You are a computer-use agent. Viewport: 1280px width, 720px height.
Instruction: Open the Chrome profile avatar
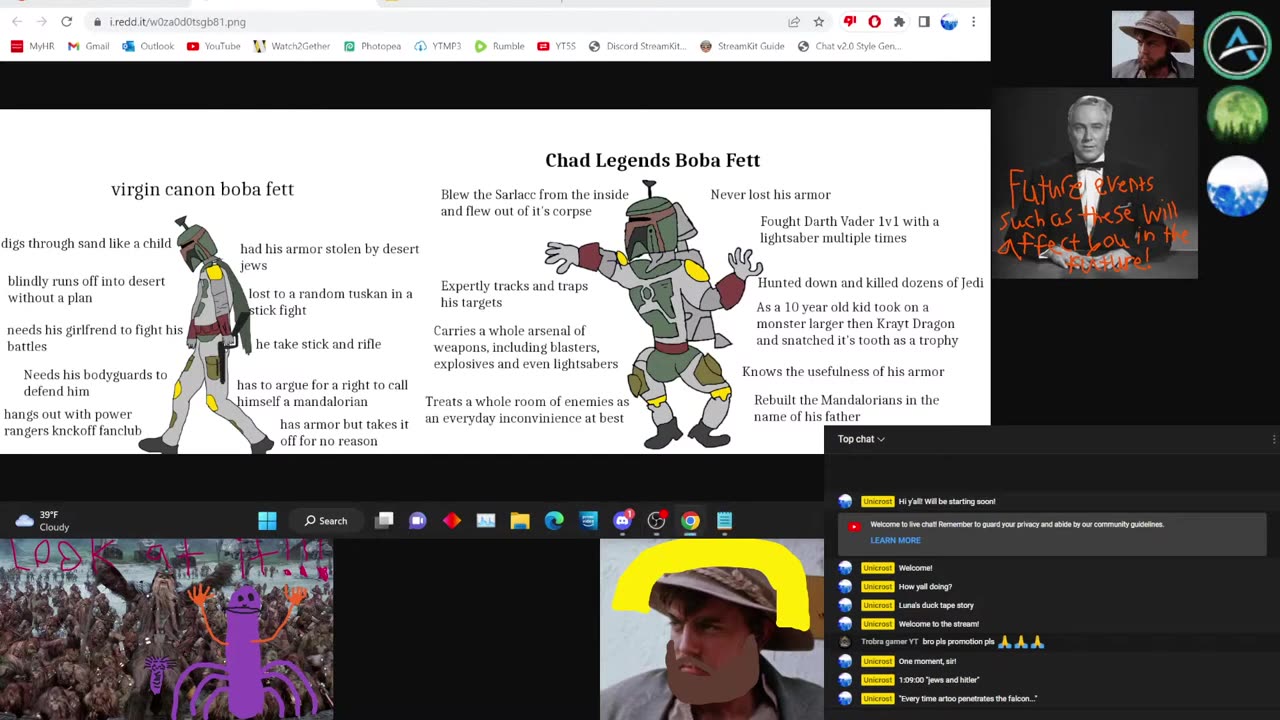pyautogui.click(x=949, y=22)
